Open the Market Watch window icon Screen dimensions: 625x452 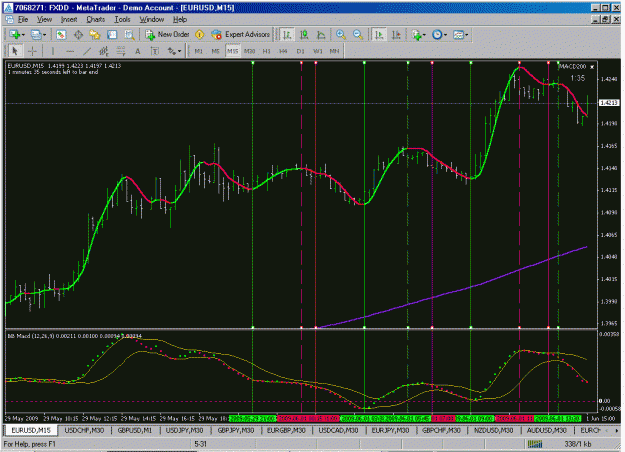coord(61,35)
